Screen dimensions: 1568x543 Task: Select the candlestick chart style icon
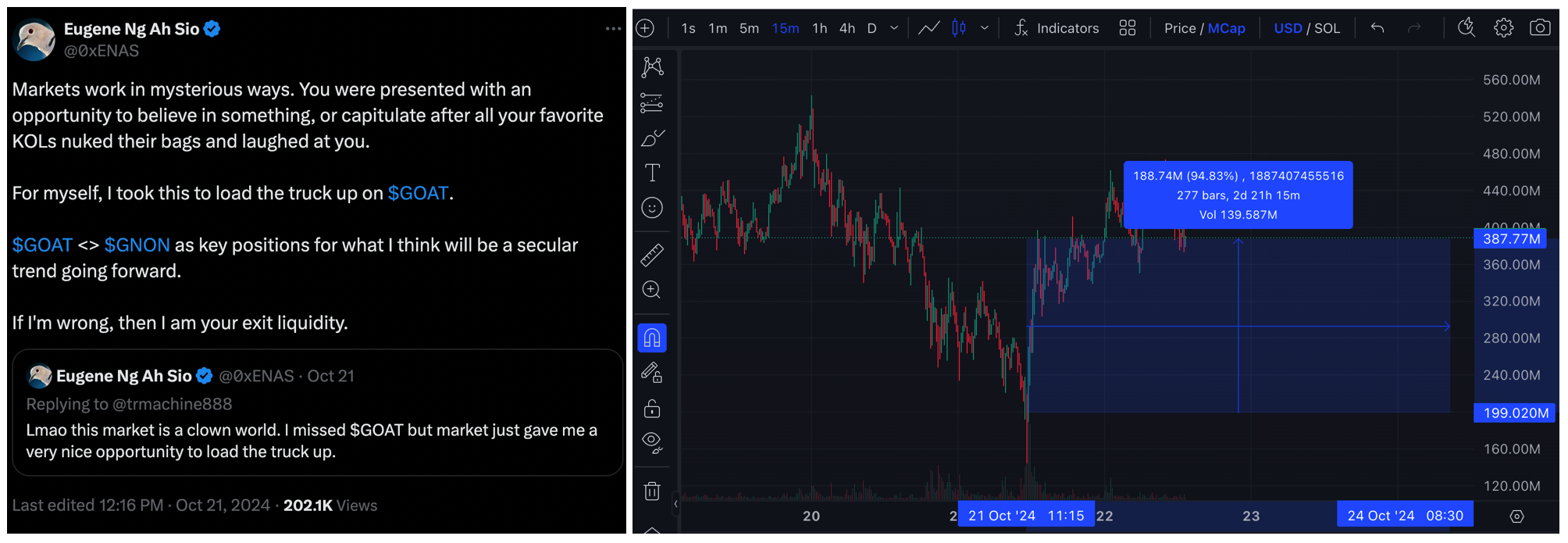click(x=959, y=28)
